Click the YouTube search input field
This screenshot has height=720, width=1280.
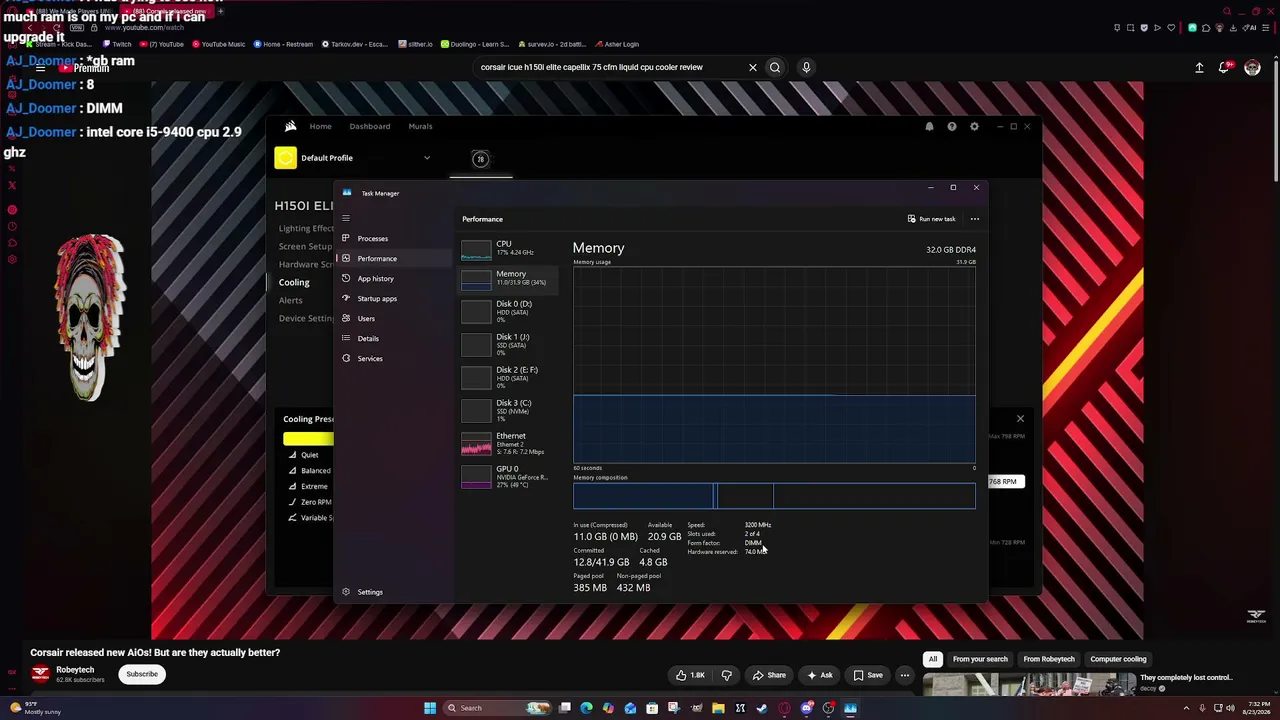610,67
